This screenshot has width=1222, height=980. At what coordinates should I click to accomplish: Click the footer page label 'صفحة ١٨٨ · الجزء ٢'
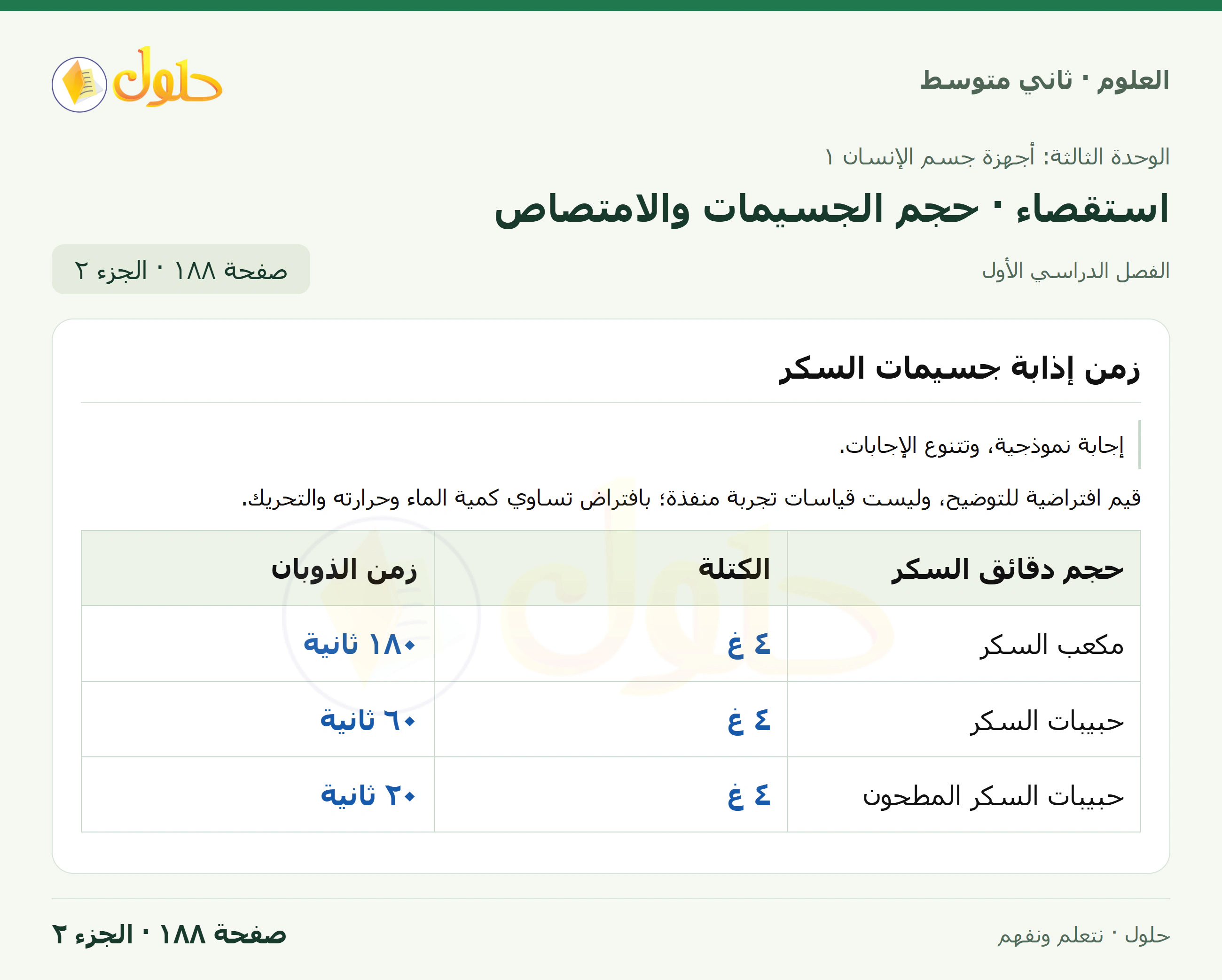tap(169, 934)
